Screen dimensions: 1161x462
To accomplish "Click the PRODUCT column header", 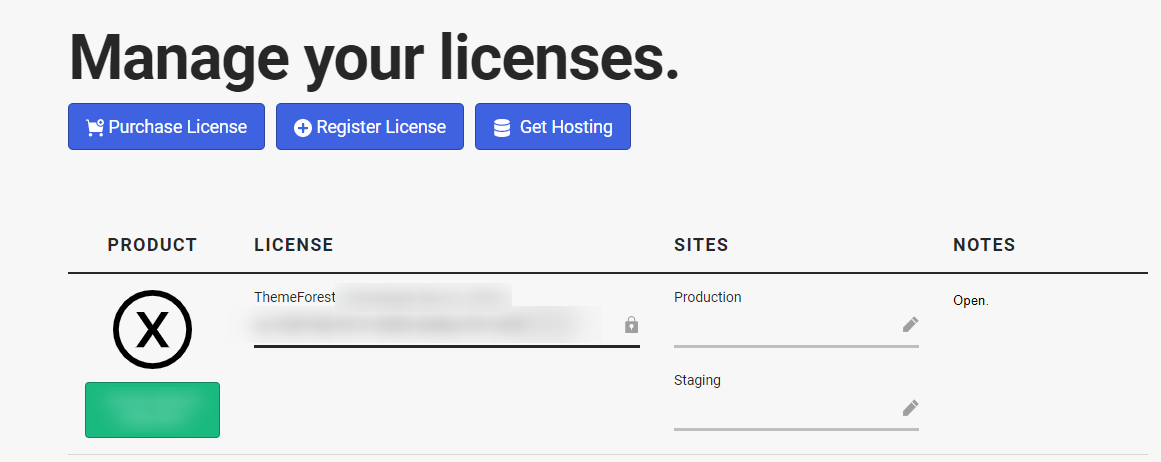I will click(152, 245).
